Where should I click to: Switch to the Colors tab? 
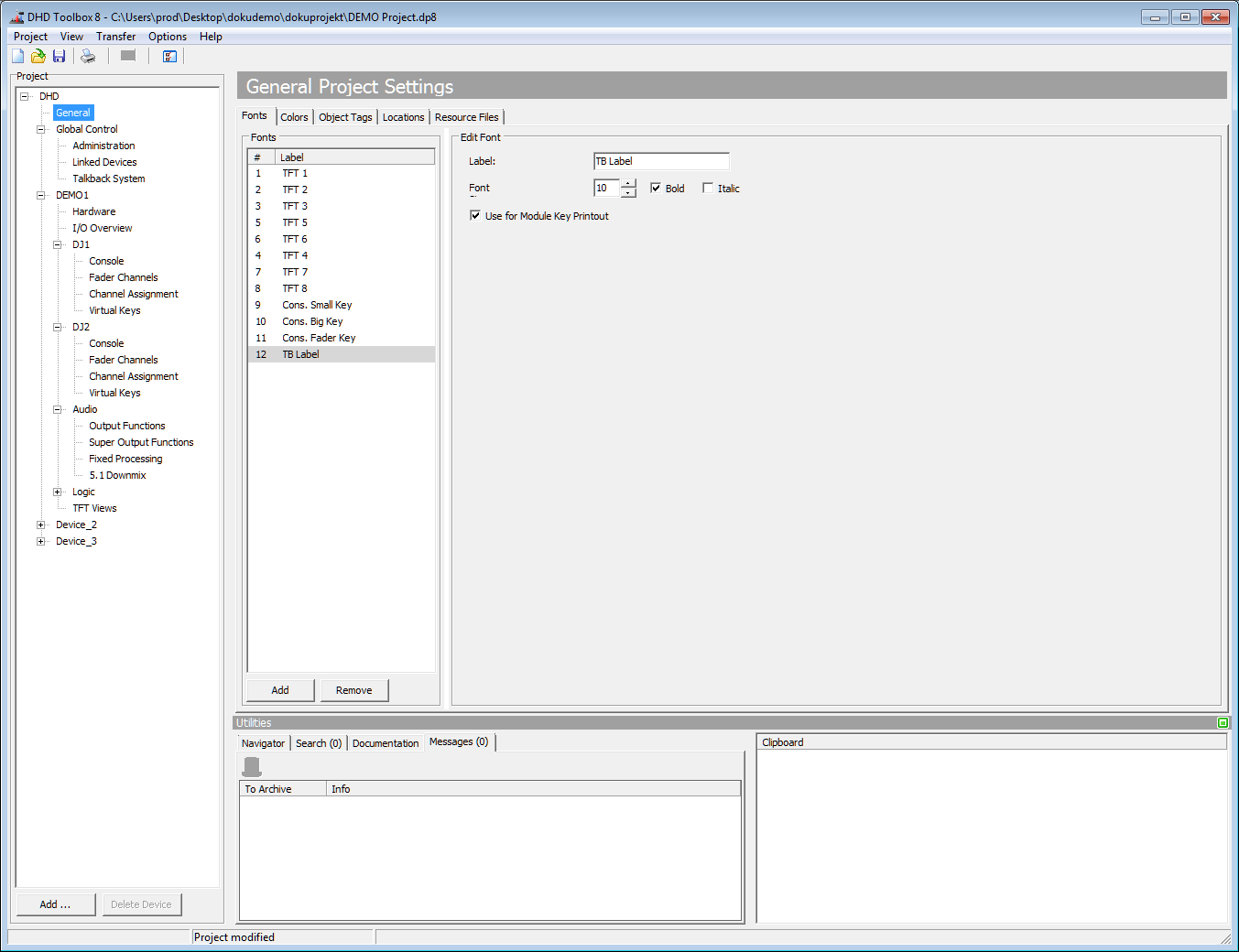click(294, 116)
